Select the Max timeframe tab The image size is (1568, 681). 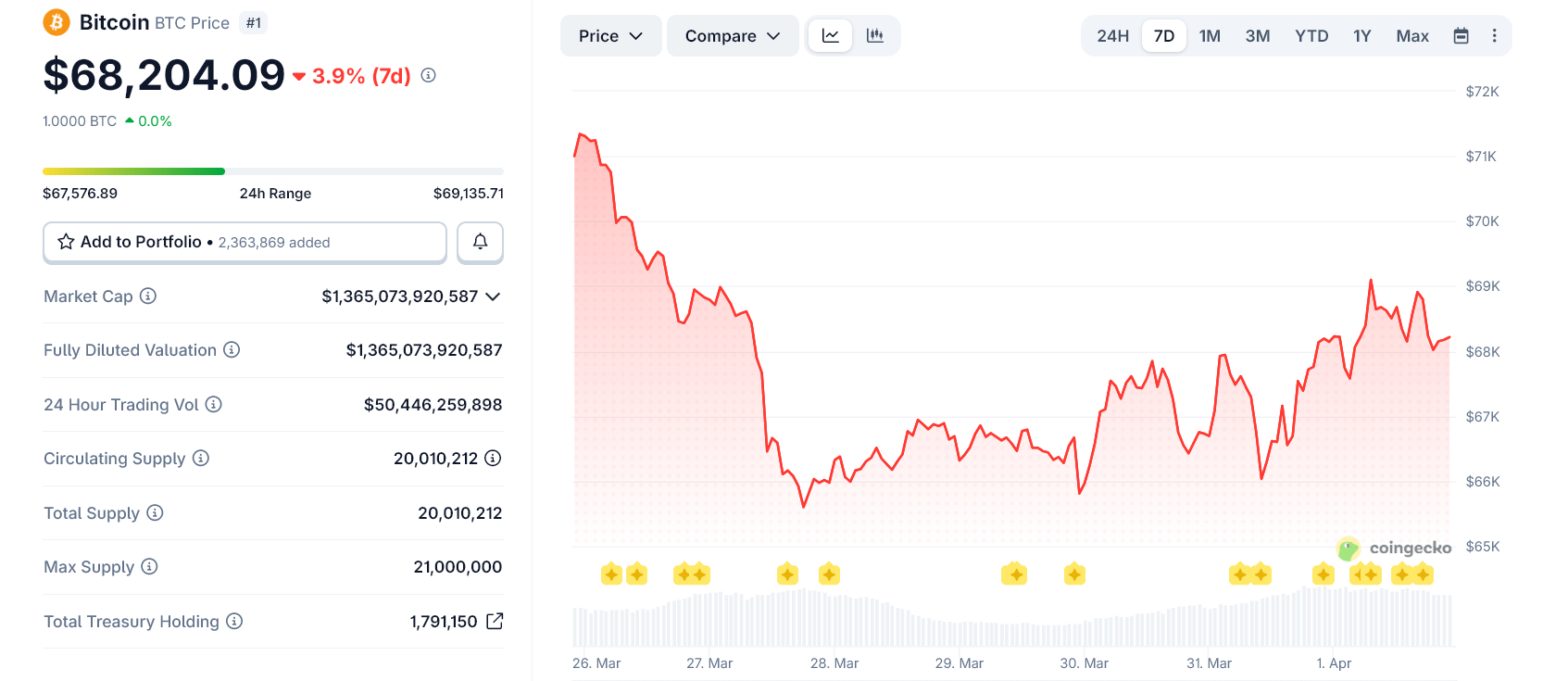pyautogui.click(x=1411, y=35)
